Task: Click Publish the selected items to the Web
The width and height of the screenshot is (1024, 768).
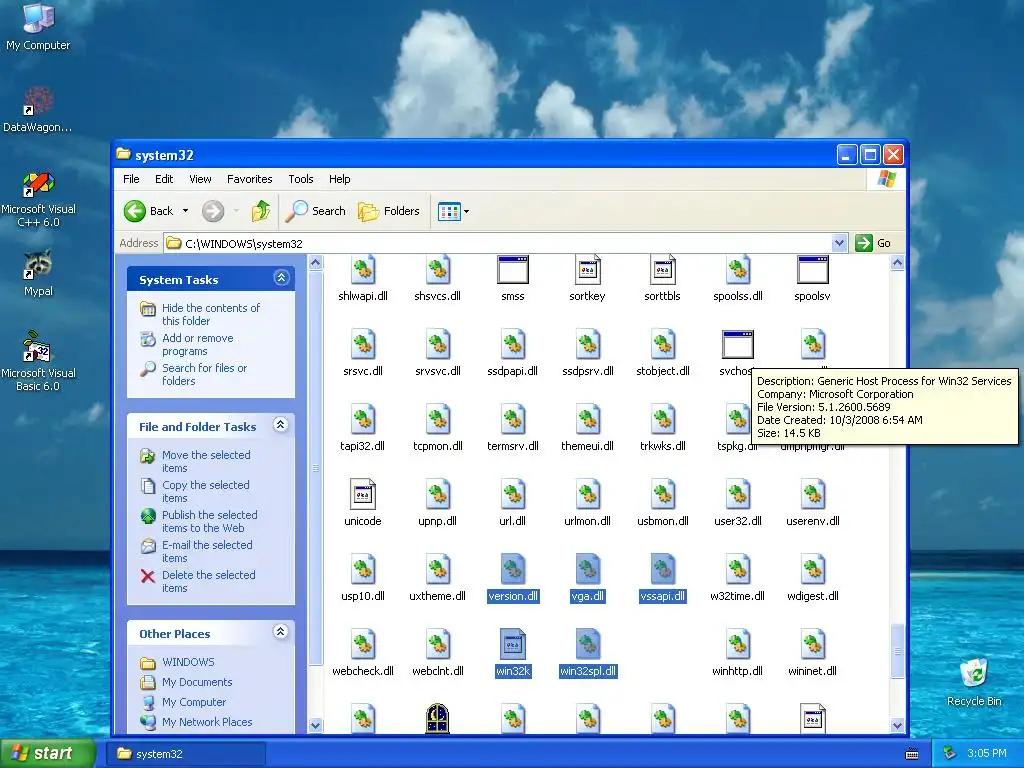Action: click(210, 521)
